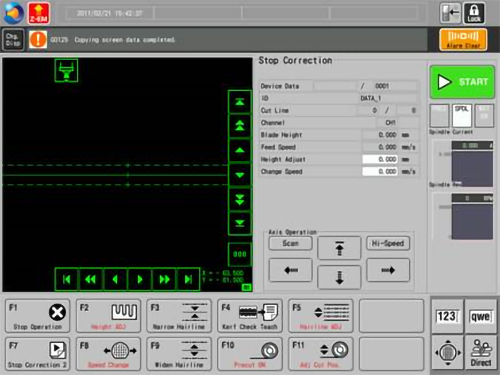Click F9 Widen Hairline button
The width and height of the screenshot is (500, 375).
[x=179, y=354]
